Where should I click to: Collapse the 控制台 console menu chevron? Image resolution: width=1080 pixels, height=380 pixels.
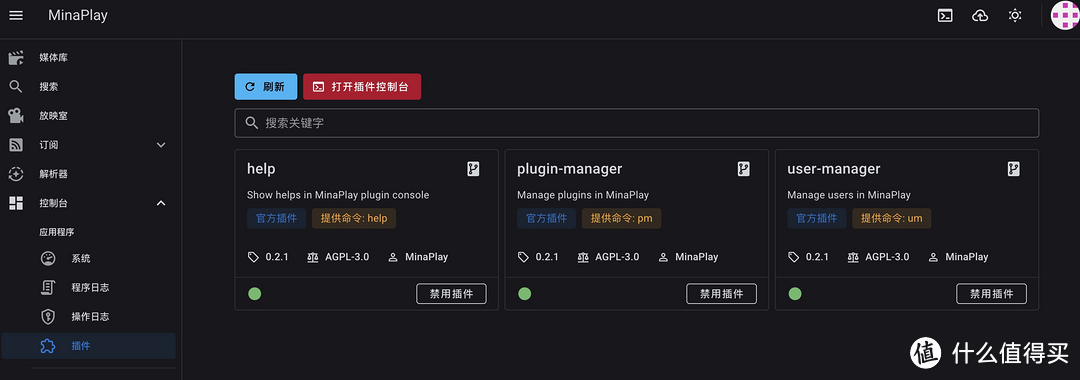161,203
